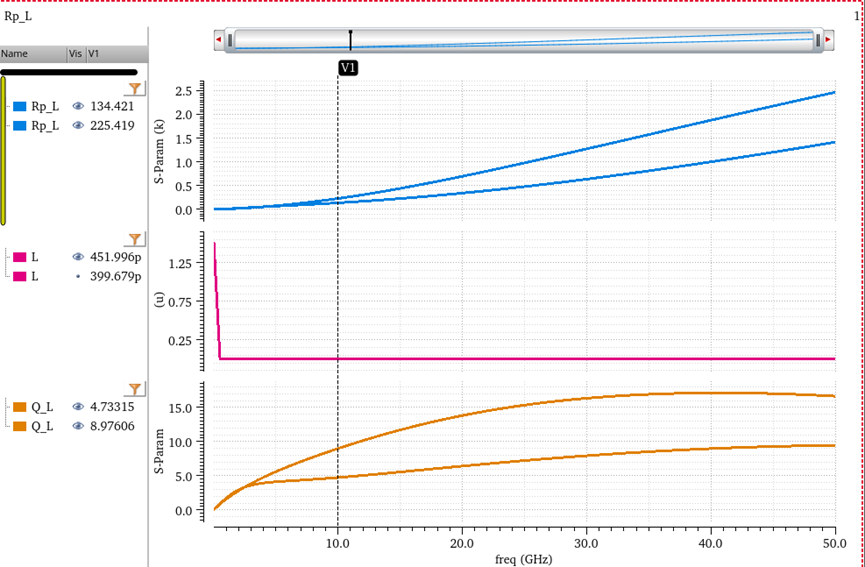This screenshot has height=567, width=865.
Task: Click the filter icon above the Rp_L traces
Action: (x=133, y=89)
